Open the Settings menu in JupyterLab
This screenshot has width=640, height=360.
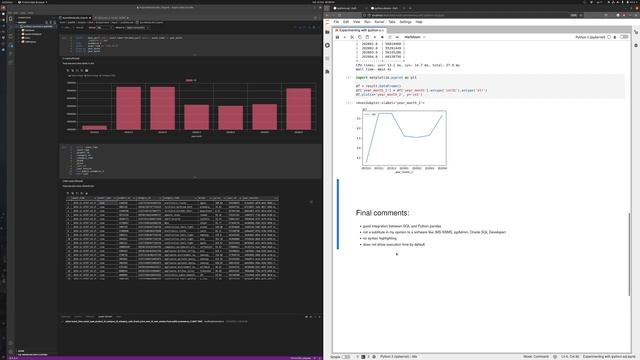point(405,22)
